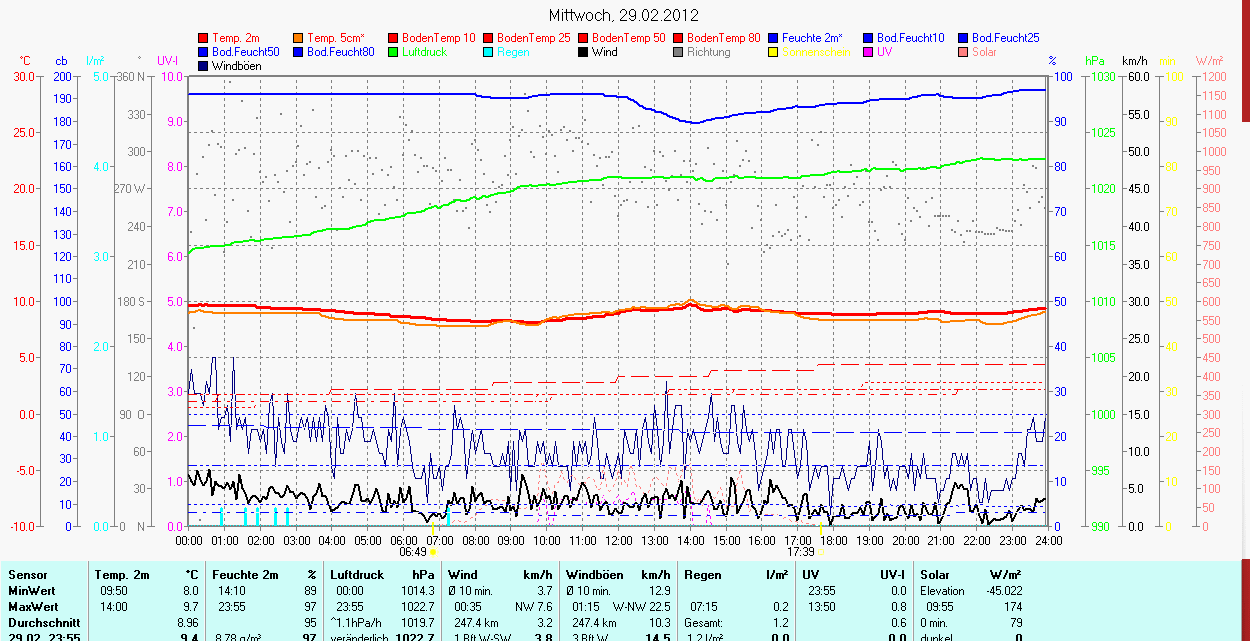
Task: Click the hPa unit label above the right axis
Action: pyautogui.click(x=1097, y=61)
